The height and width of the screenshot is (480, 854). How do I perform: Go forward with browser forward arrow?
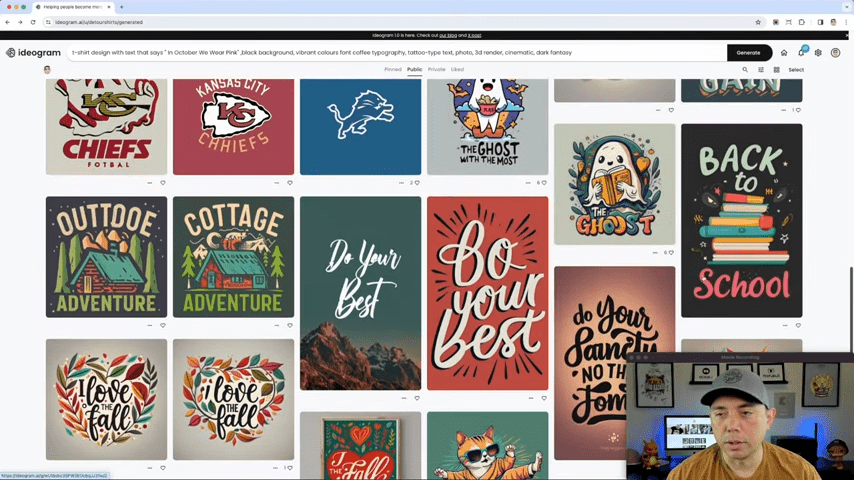click(x=20, y=22)
